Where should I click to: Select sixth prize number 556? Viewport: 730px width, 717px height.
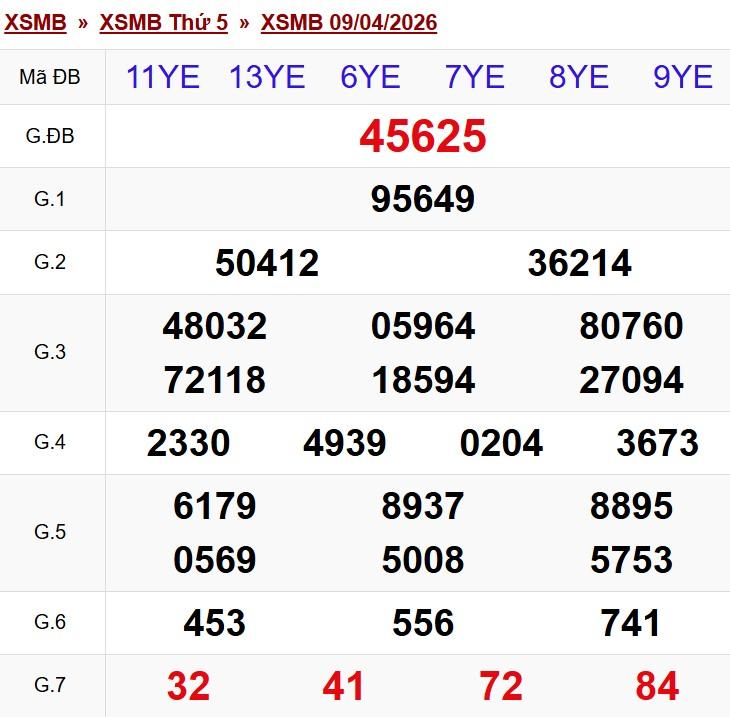pos(423,623)
